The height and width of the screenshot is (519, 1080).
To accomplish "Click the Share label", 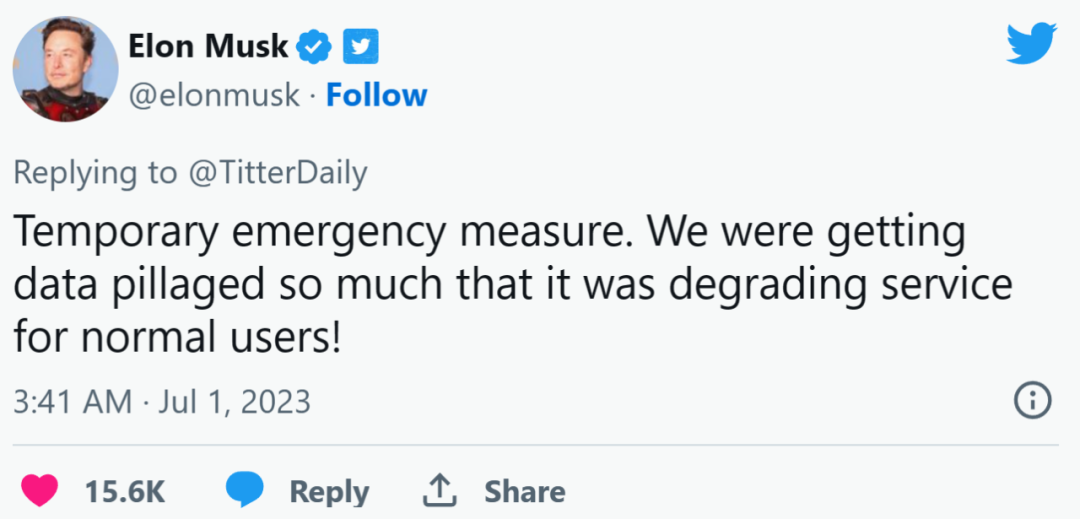I will coord(524,491).
